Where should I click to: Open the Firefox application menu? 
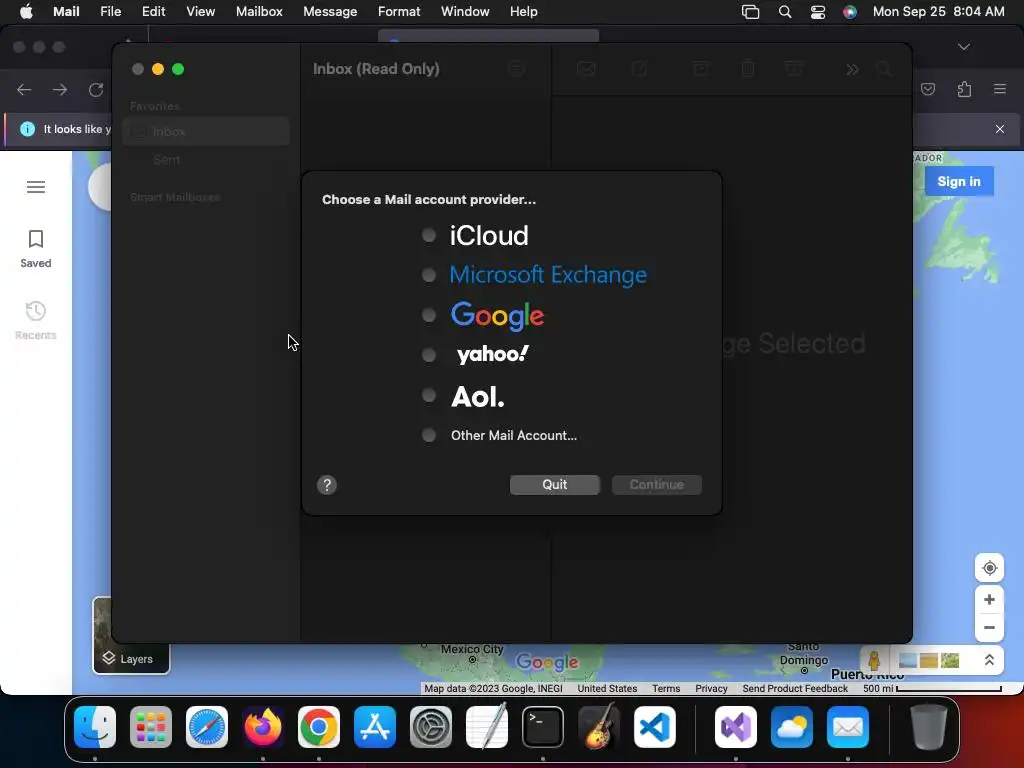click(x=1000, y=89)
